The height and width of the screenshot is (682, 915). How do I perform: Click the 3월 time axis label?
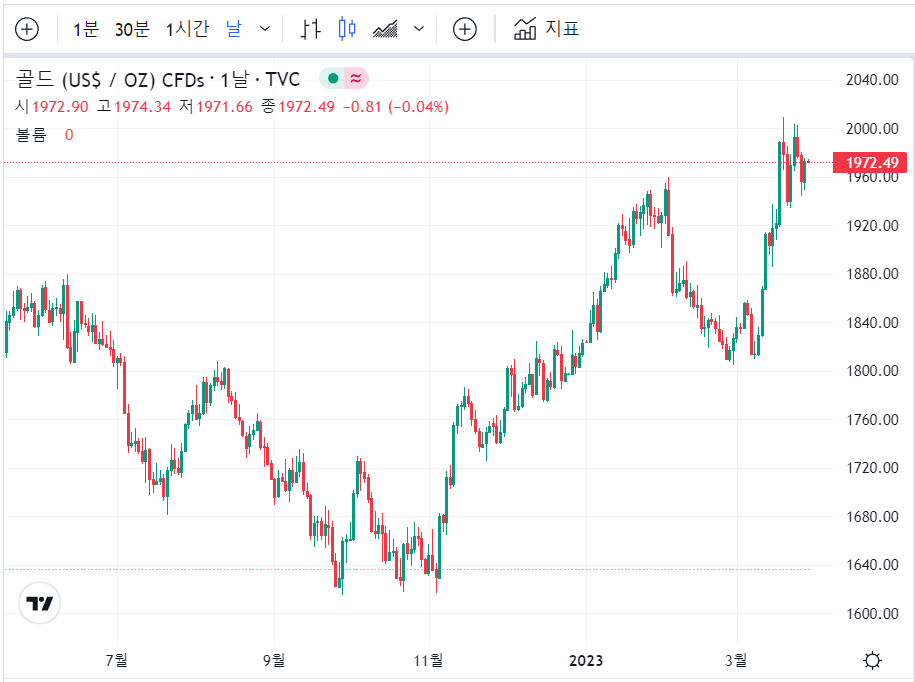736,660
